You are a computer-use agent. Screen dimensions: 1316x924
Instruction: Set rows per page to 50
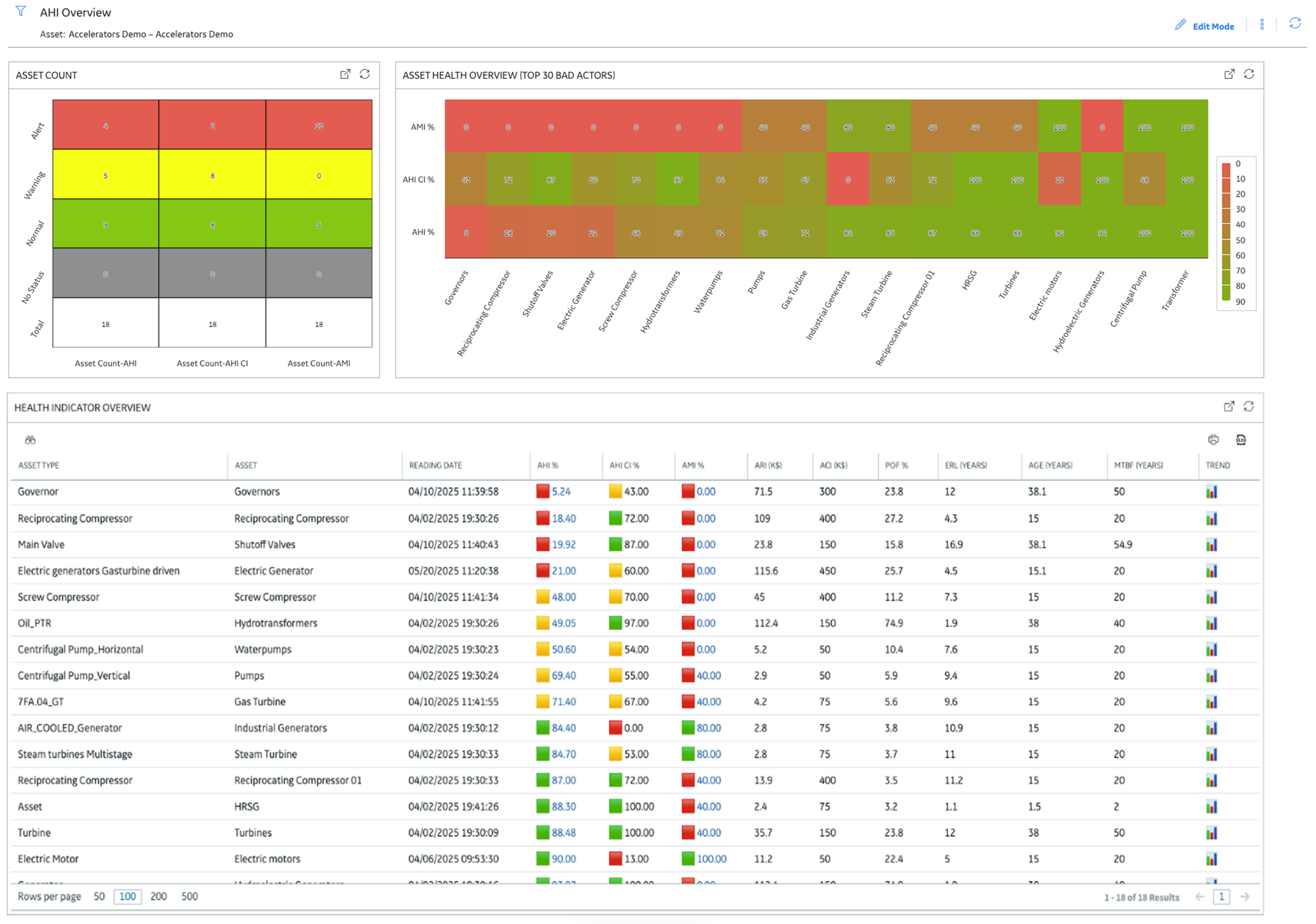click(x=99, y=897)
